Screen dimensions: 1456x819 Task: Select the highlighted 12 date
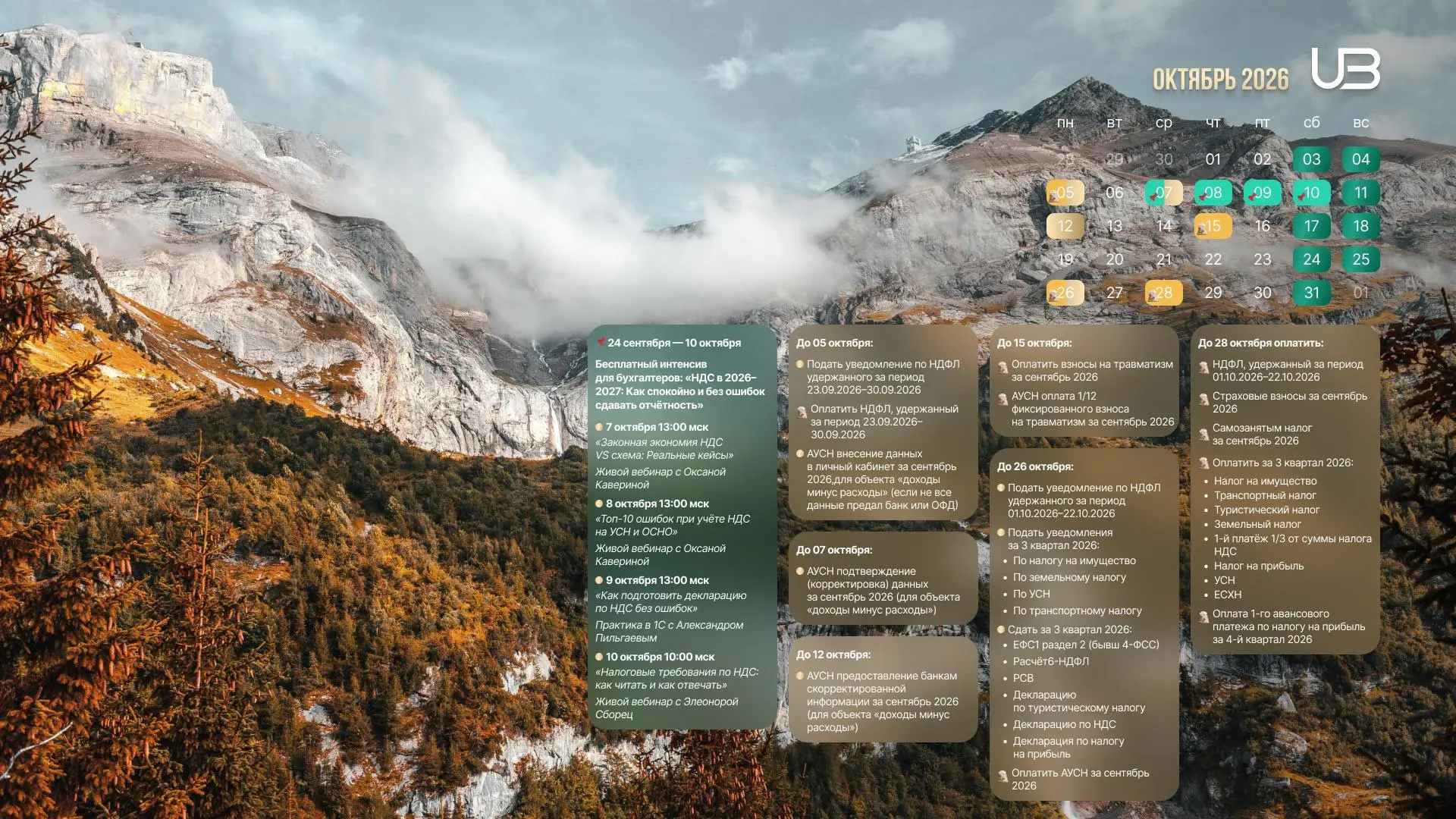click(1065, 226)
